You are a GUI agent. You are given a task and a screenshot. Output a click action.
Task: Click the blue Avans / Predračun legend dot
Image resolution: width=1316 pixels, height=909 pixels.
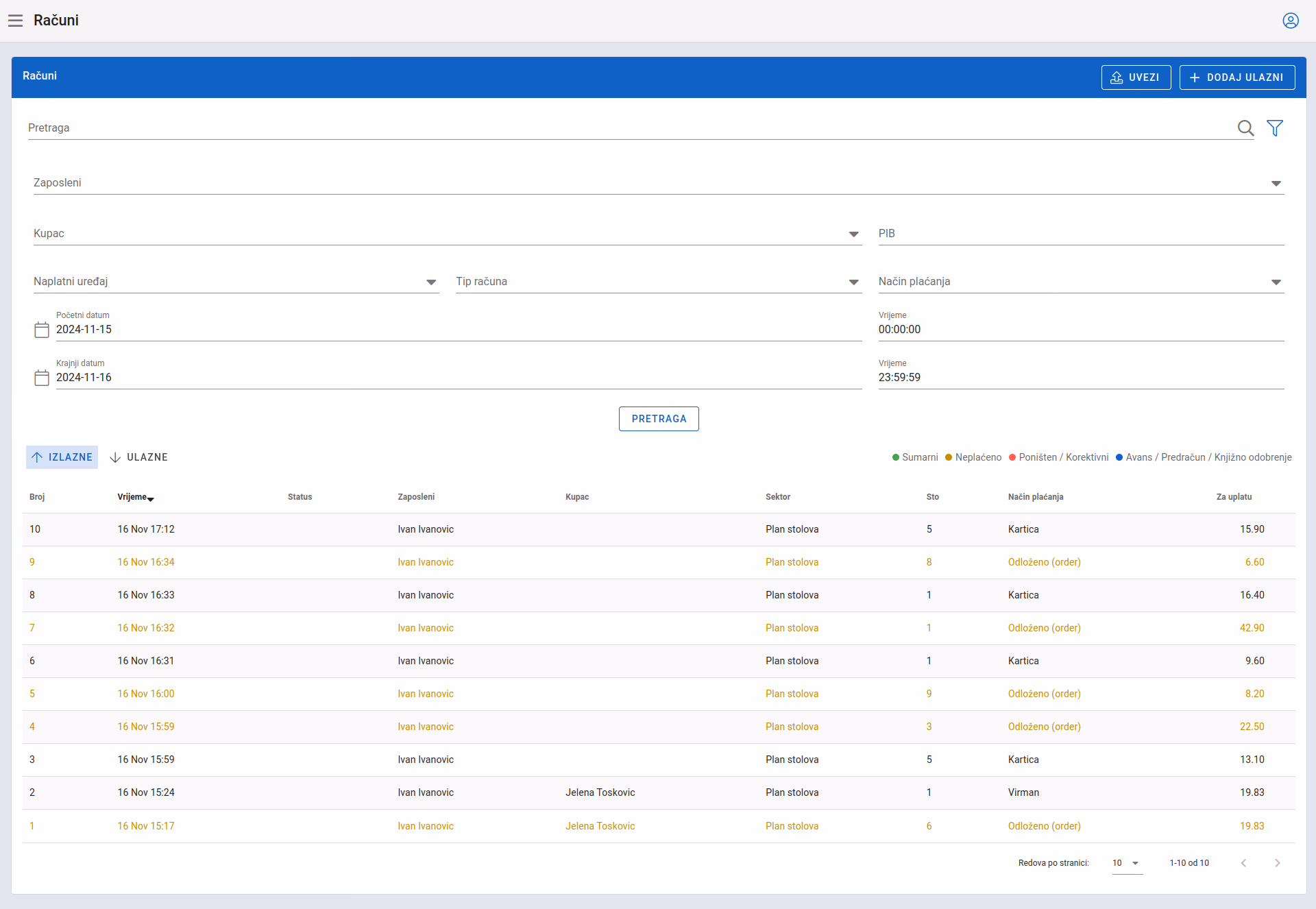click(1119, 458)
